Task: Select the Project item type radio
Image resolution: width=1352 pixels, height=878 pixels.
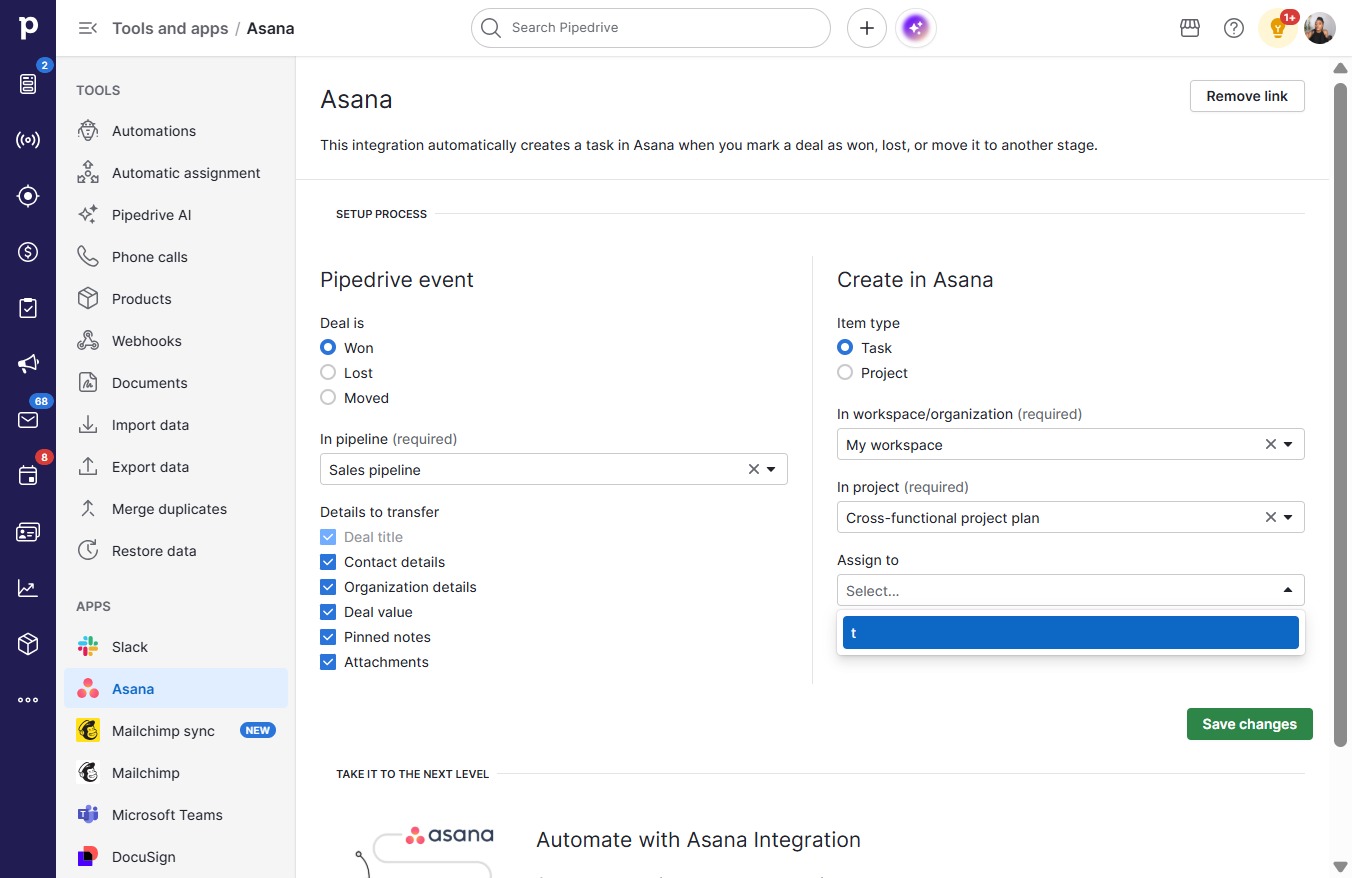Action: click(845, 373)
